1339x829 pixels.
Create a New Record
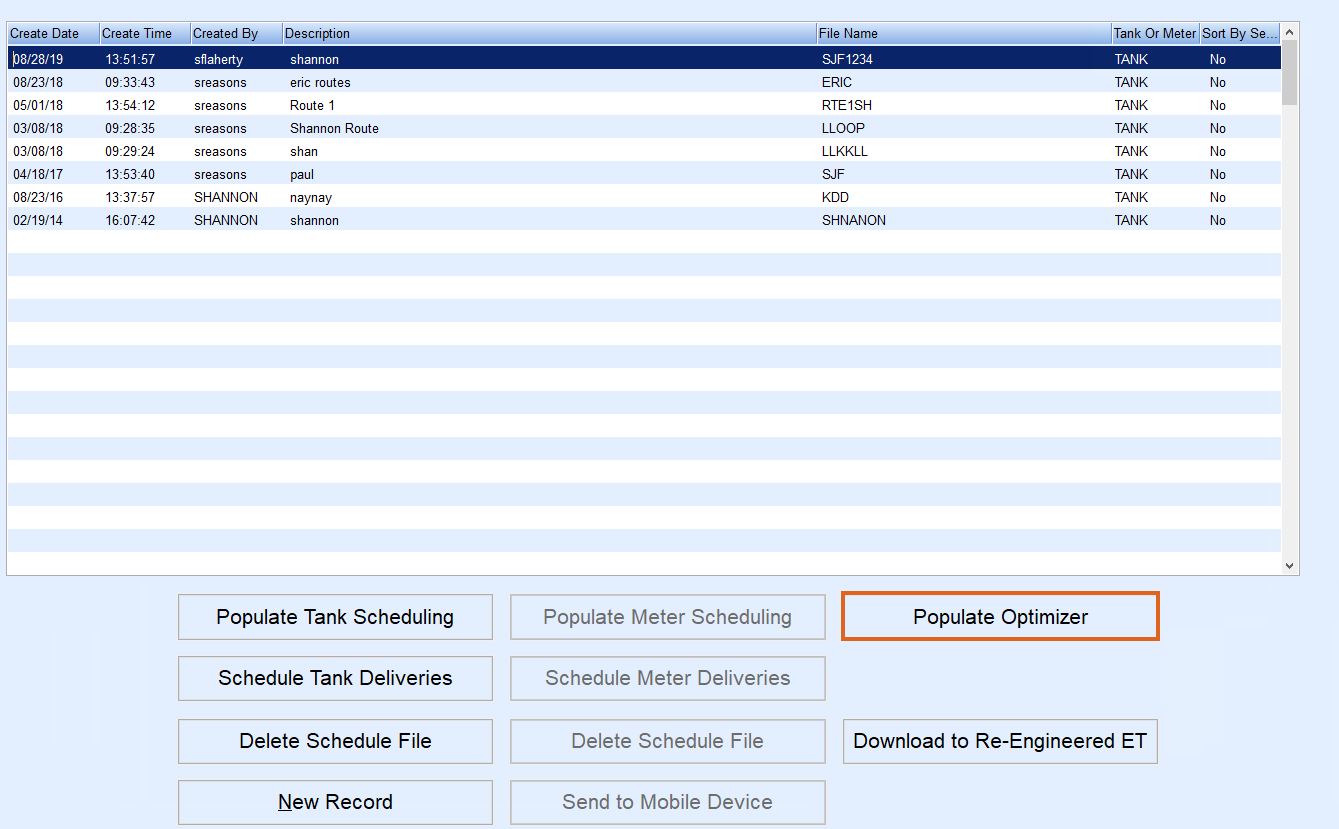[x=335, y=802]
